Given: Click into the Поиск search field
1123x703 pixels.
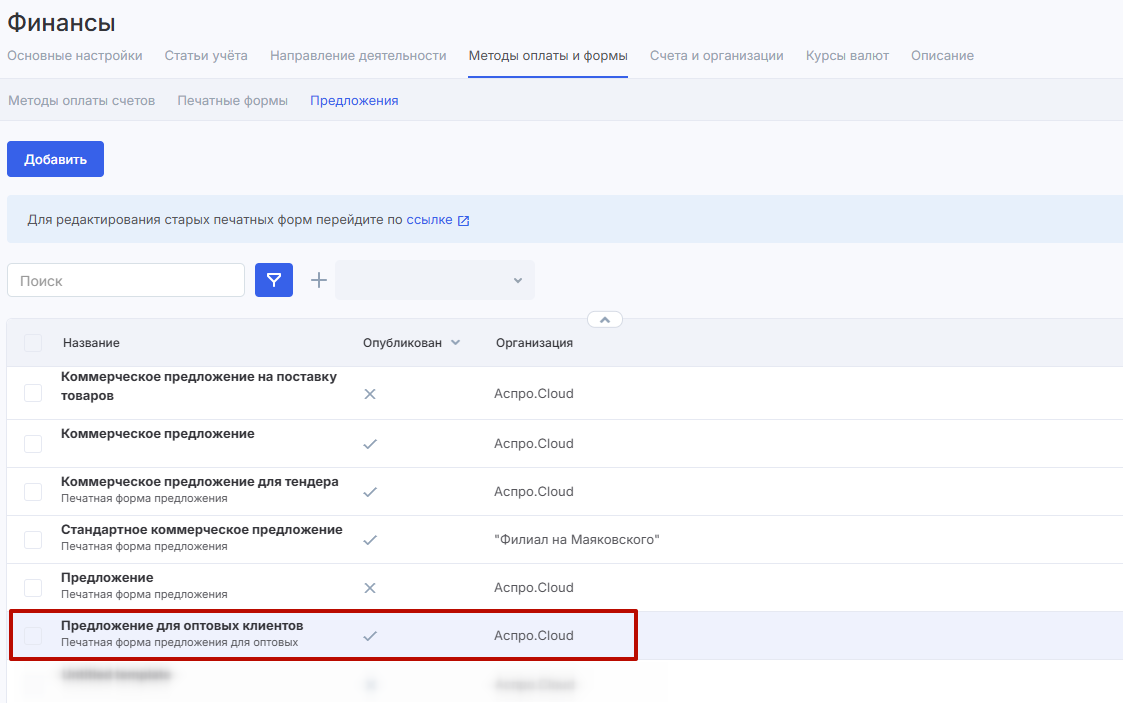Looking at the screenshot, I should [x=126, y=280].
